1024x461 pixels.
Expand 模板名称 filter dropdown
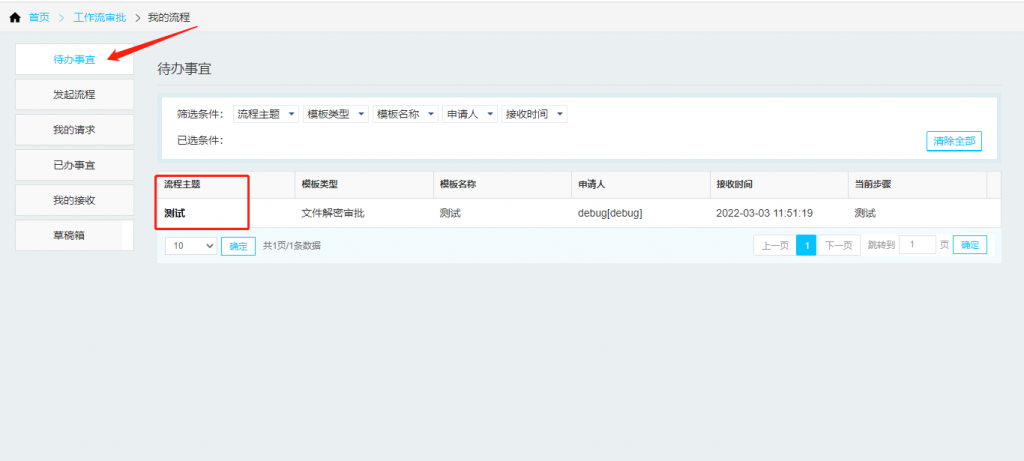pos(405,114)
